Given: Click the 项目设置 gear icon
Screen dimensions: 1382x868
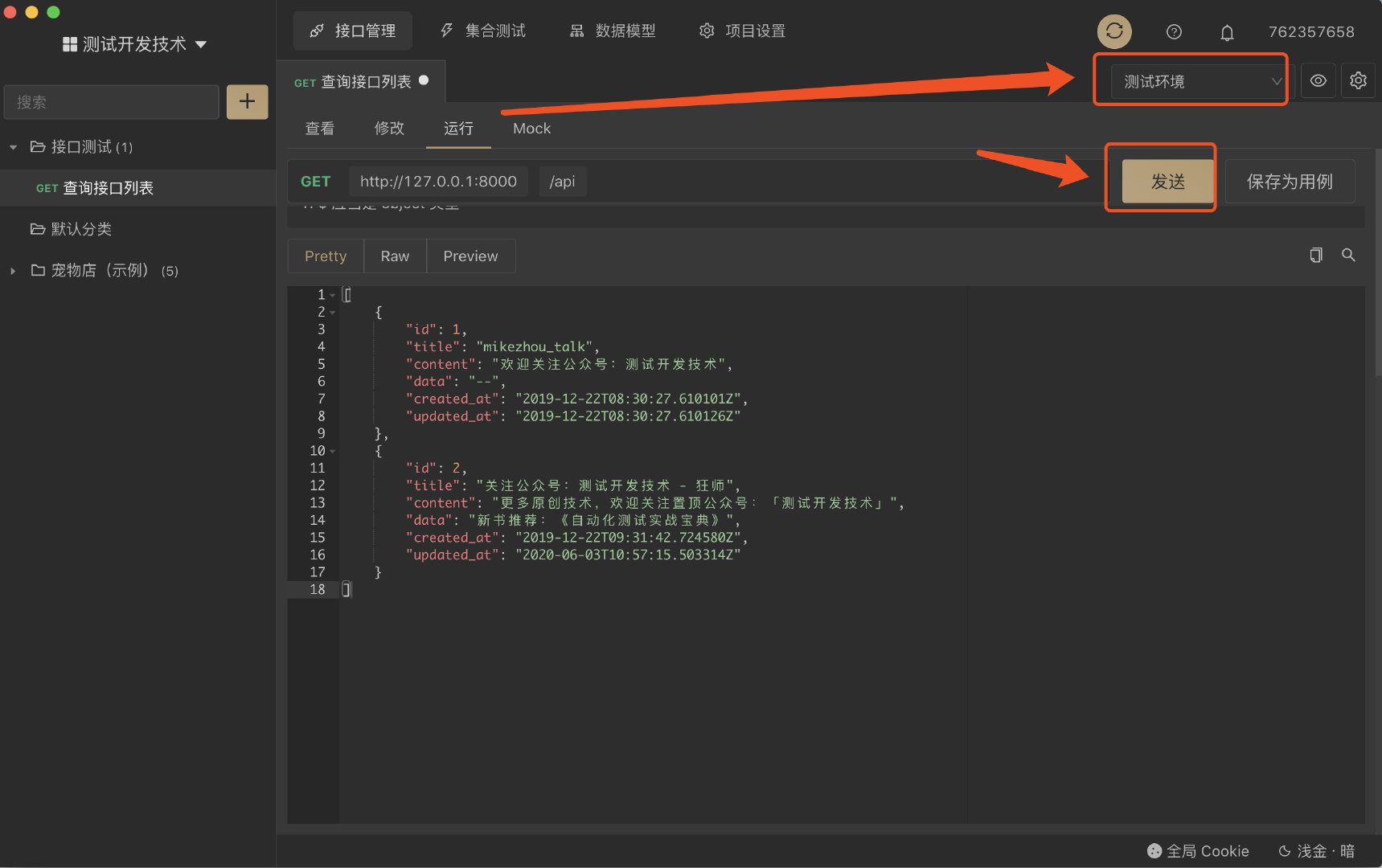Looking at the screenshot, I should [x=707, y=31].
